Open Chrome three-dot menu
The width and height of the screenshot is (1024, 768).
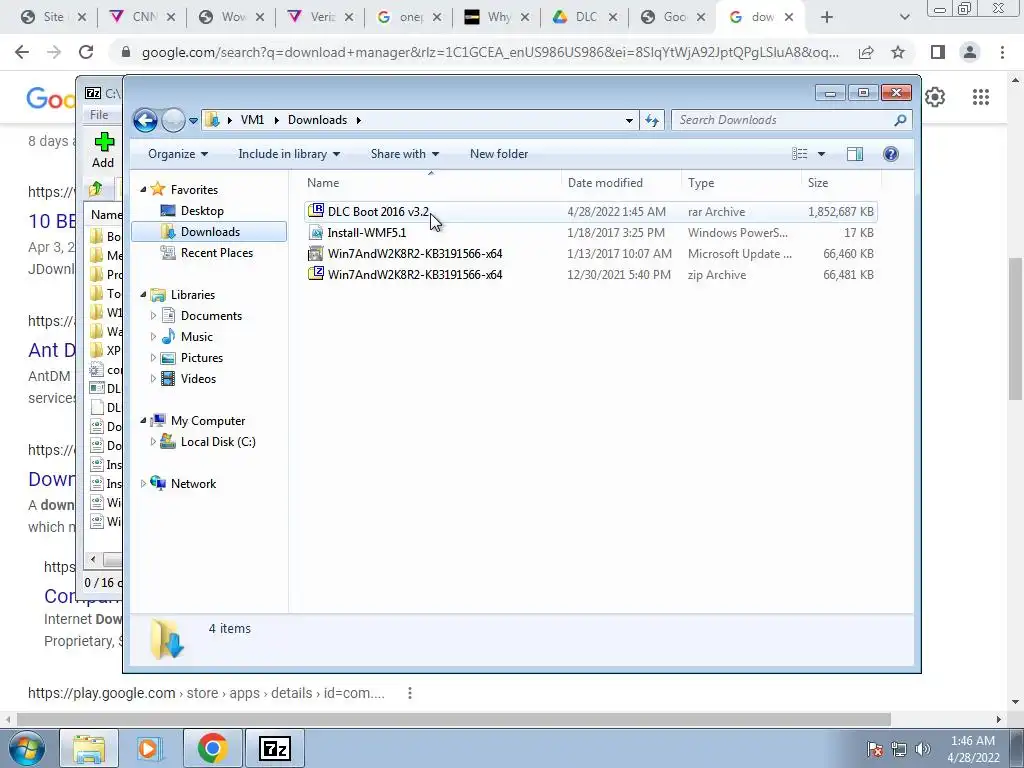[x=1002, y=52]
